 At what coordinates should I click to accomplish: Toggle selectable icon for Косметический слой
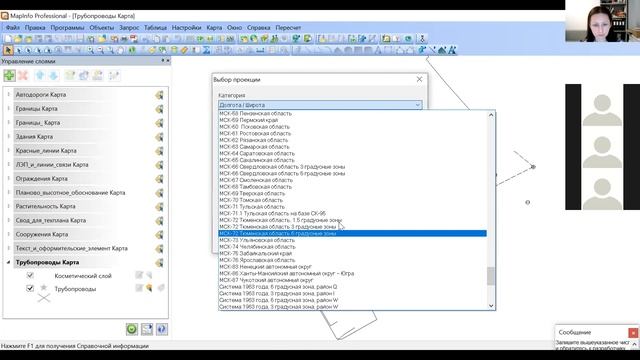[149, 275]
